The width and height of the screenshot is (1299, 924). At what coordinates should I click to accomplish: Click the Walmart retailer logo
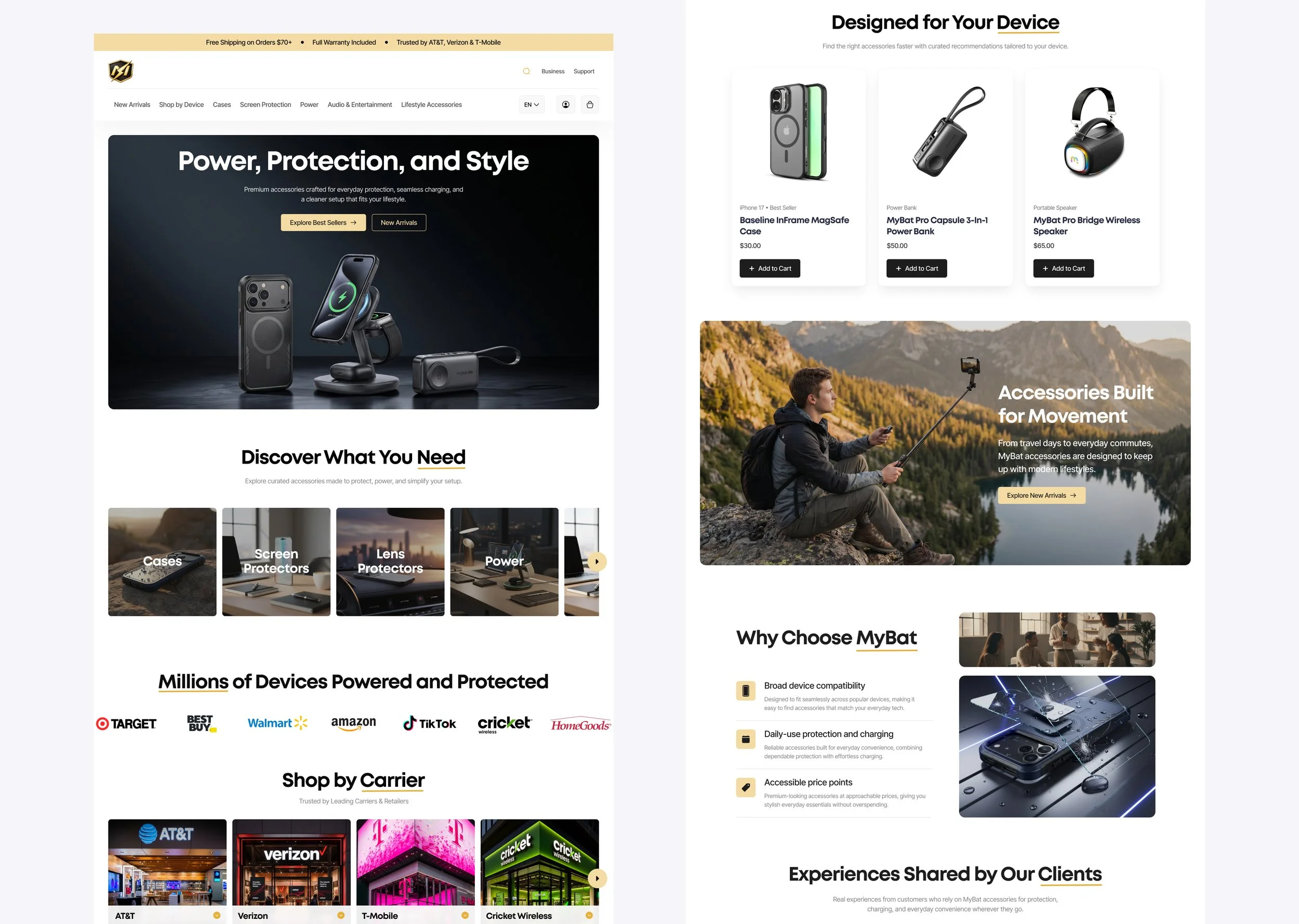[x=277, y=723]
